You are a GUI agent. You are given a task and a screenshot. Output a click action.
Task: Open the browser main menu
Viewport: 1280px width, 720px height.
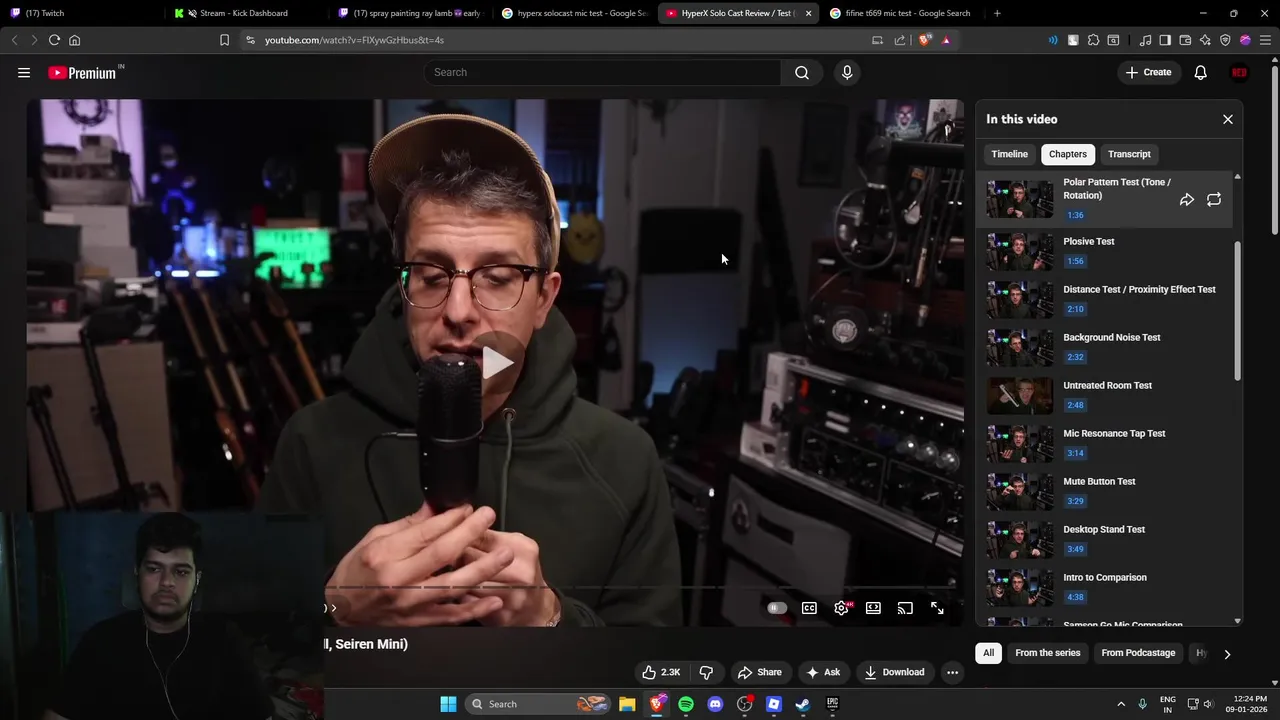point(1264,40)
